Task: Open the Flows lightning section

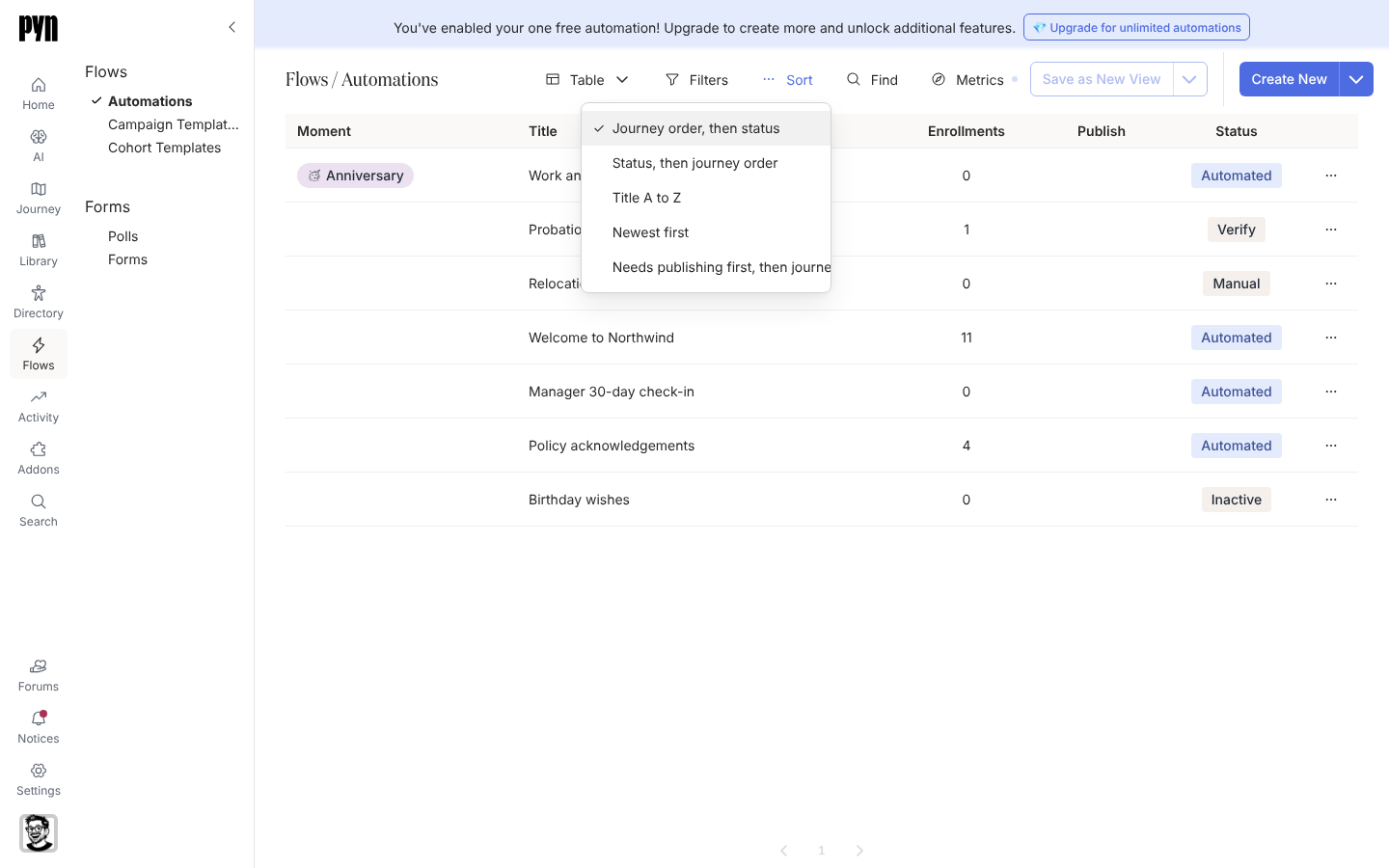Action: point(39,354)
